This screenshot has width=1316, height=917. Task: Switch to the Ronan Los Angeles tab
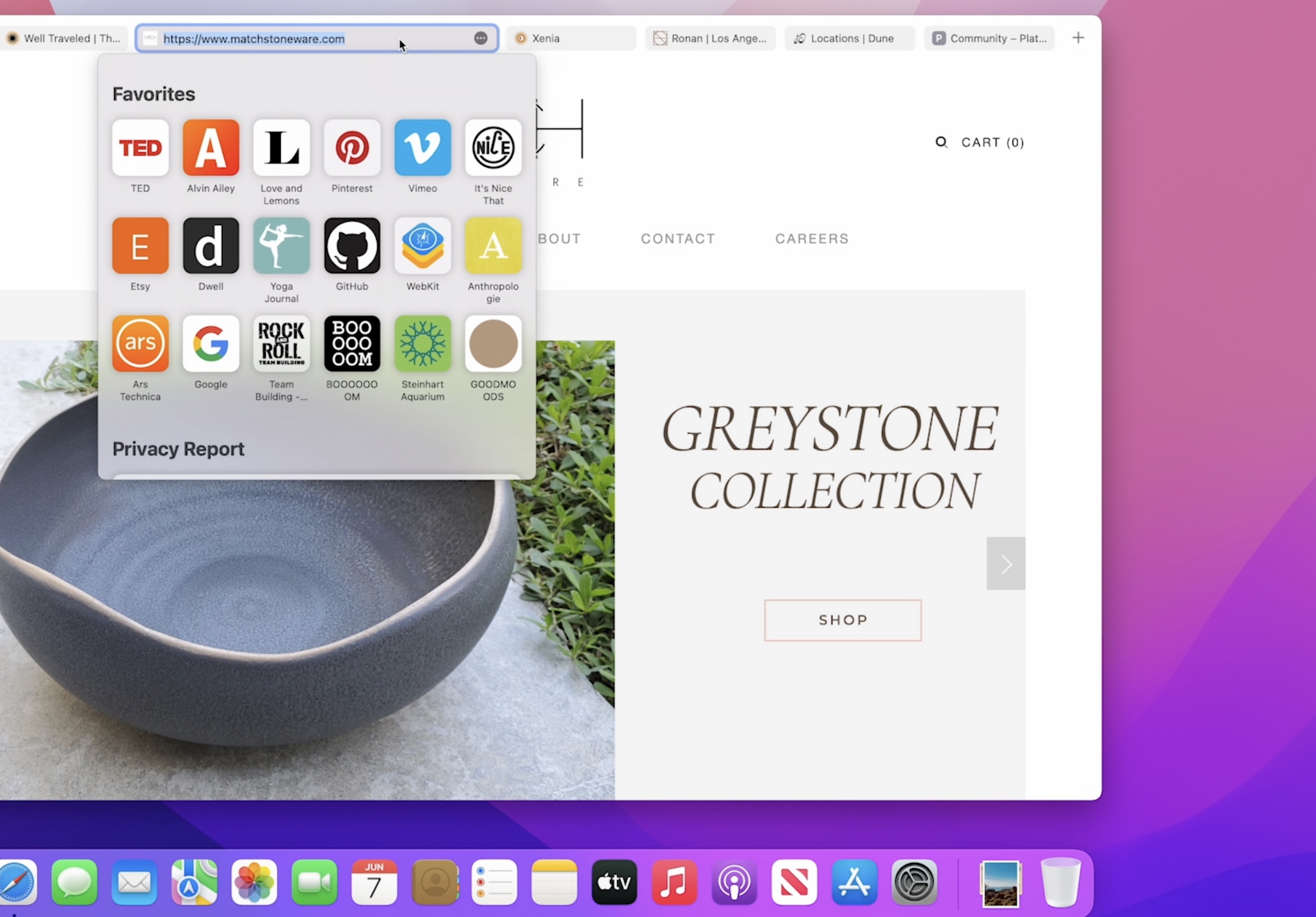click(x=710, y=39)
